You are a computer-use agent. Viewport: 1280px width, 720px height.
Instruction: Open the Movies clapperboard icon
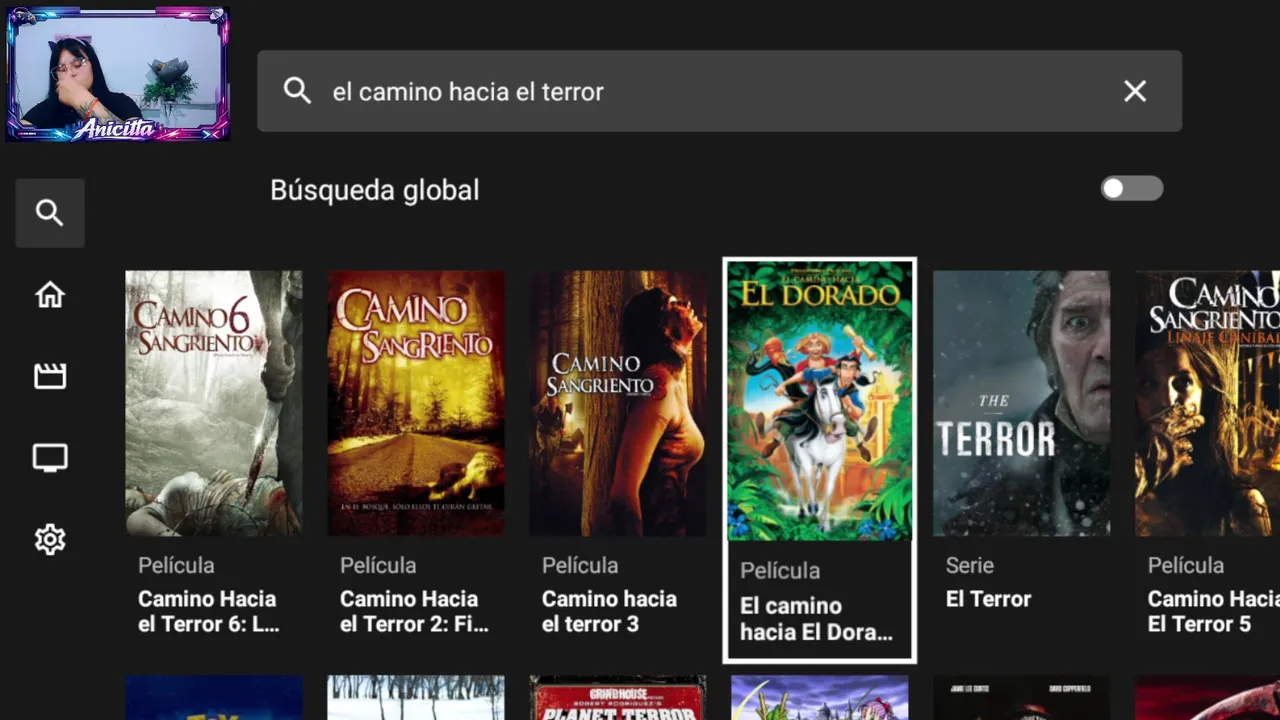pos(50,376)
